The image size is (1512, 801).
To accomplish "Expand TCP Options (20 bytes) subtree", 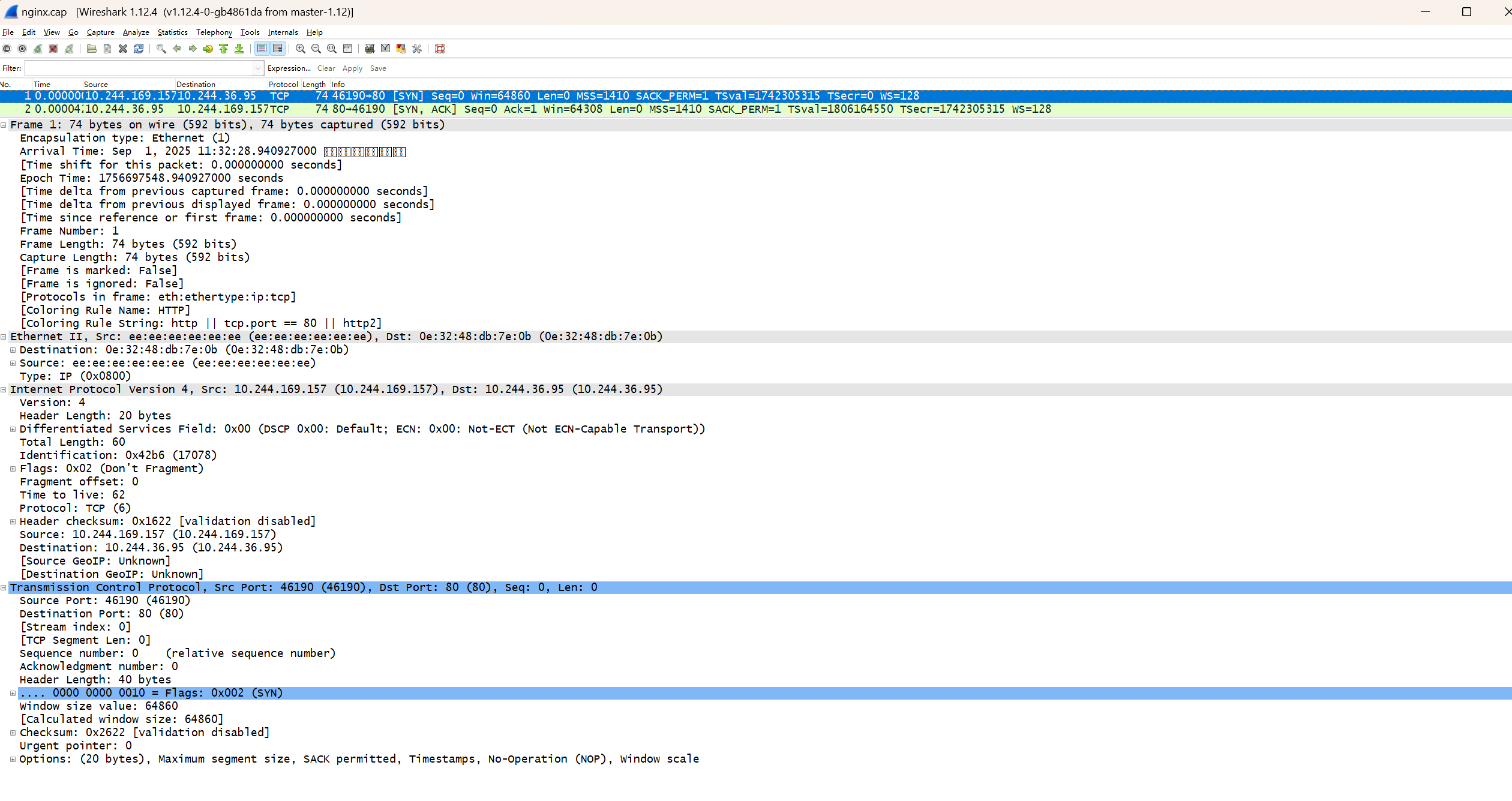I will (x=13, y=759).
